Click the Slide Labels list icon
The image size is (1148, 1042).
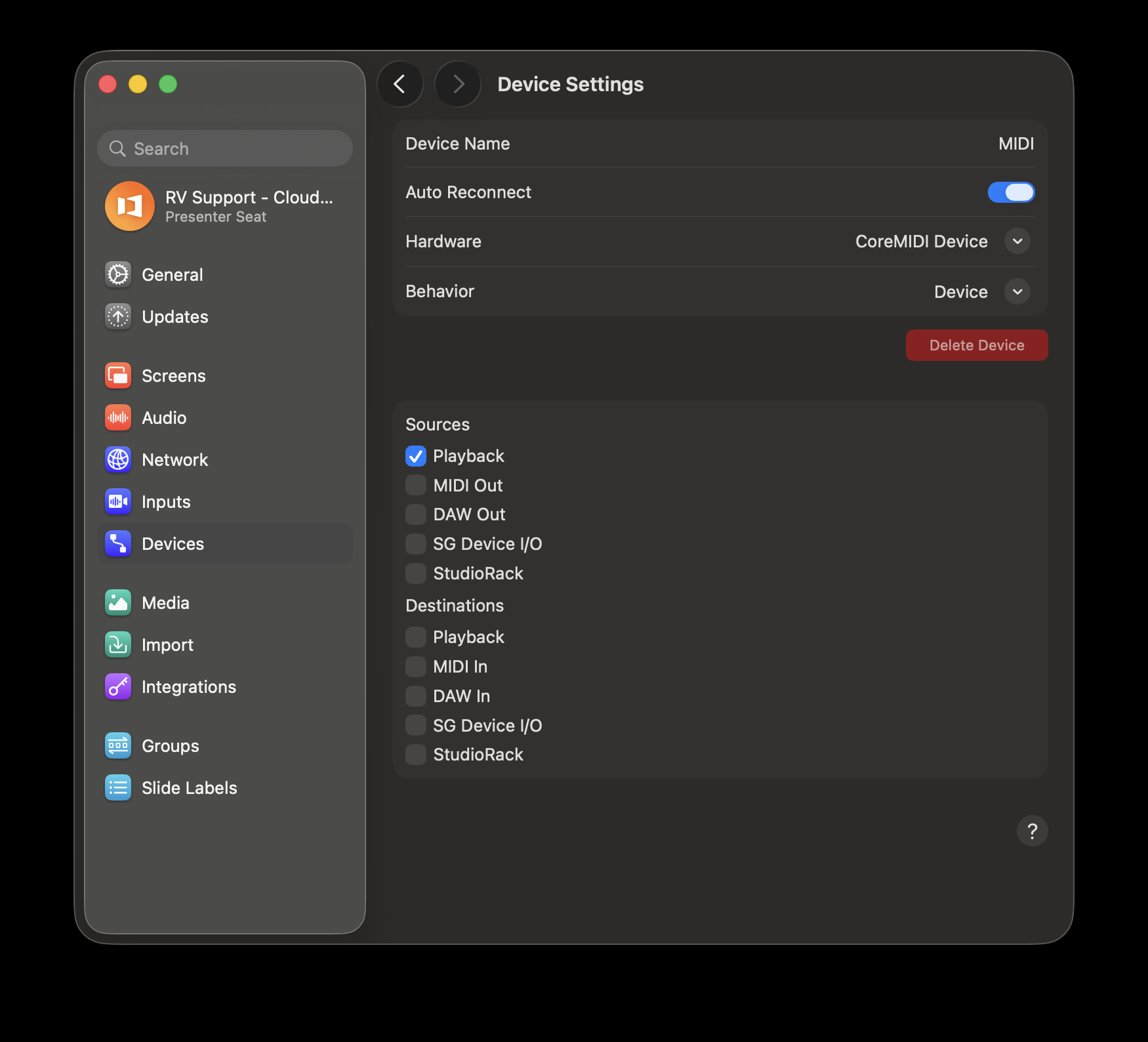[x=118, y=787]
